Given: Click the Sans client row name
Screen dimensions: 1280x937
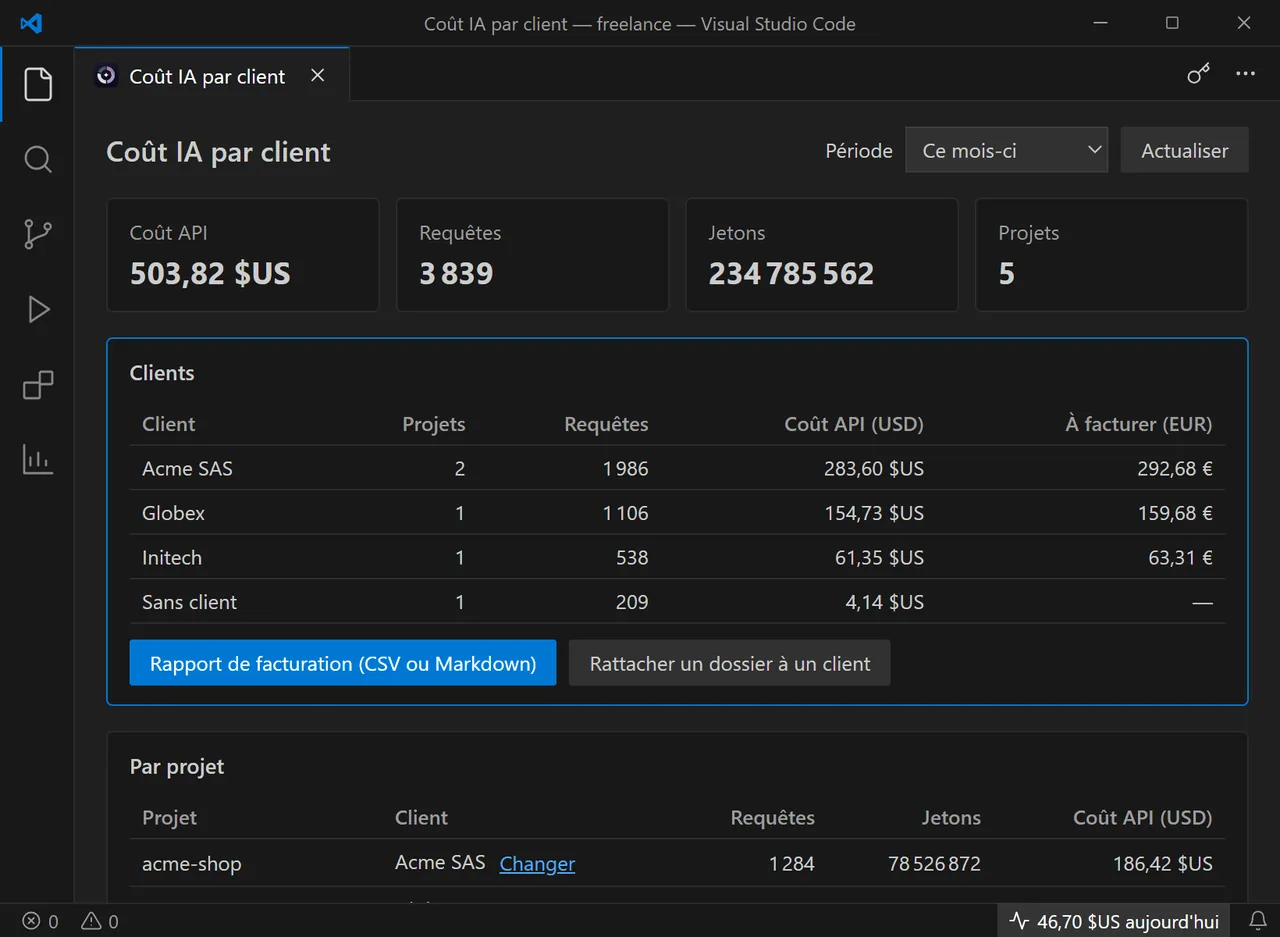Looking at the screenshot, I should point(189,602).
